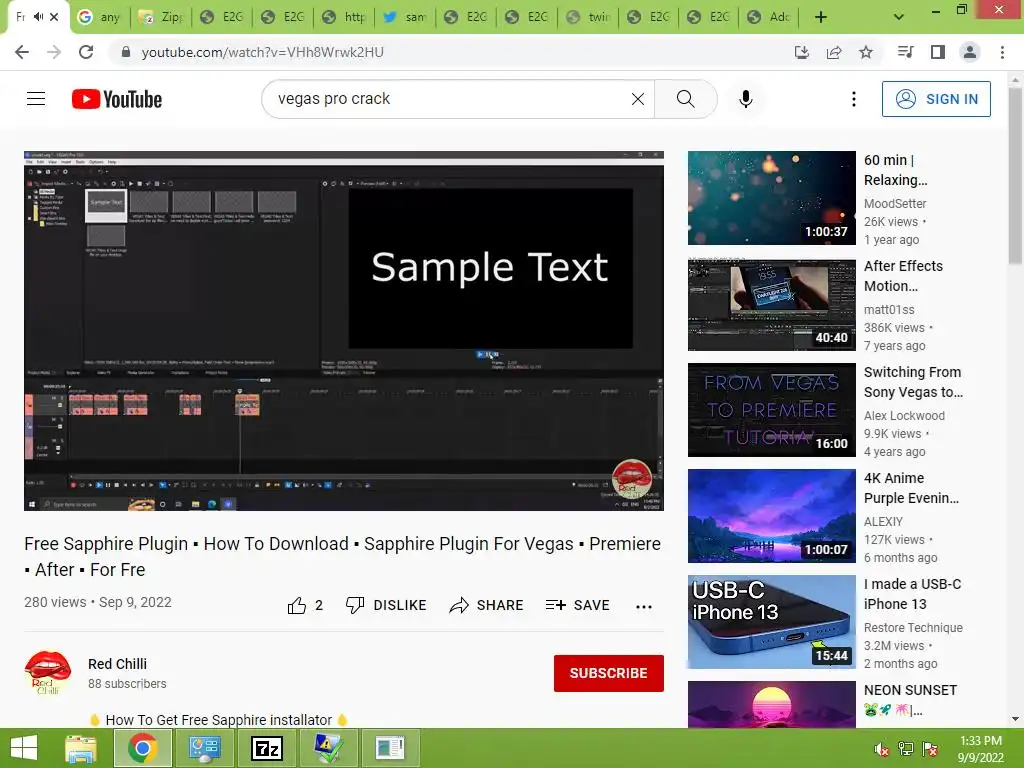This screenshot has width=1024, height=768.
Task: Click 'How To Get Free Sapphire installator' text
Action: [219, 720]
